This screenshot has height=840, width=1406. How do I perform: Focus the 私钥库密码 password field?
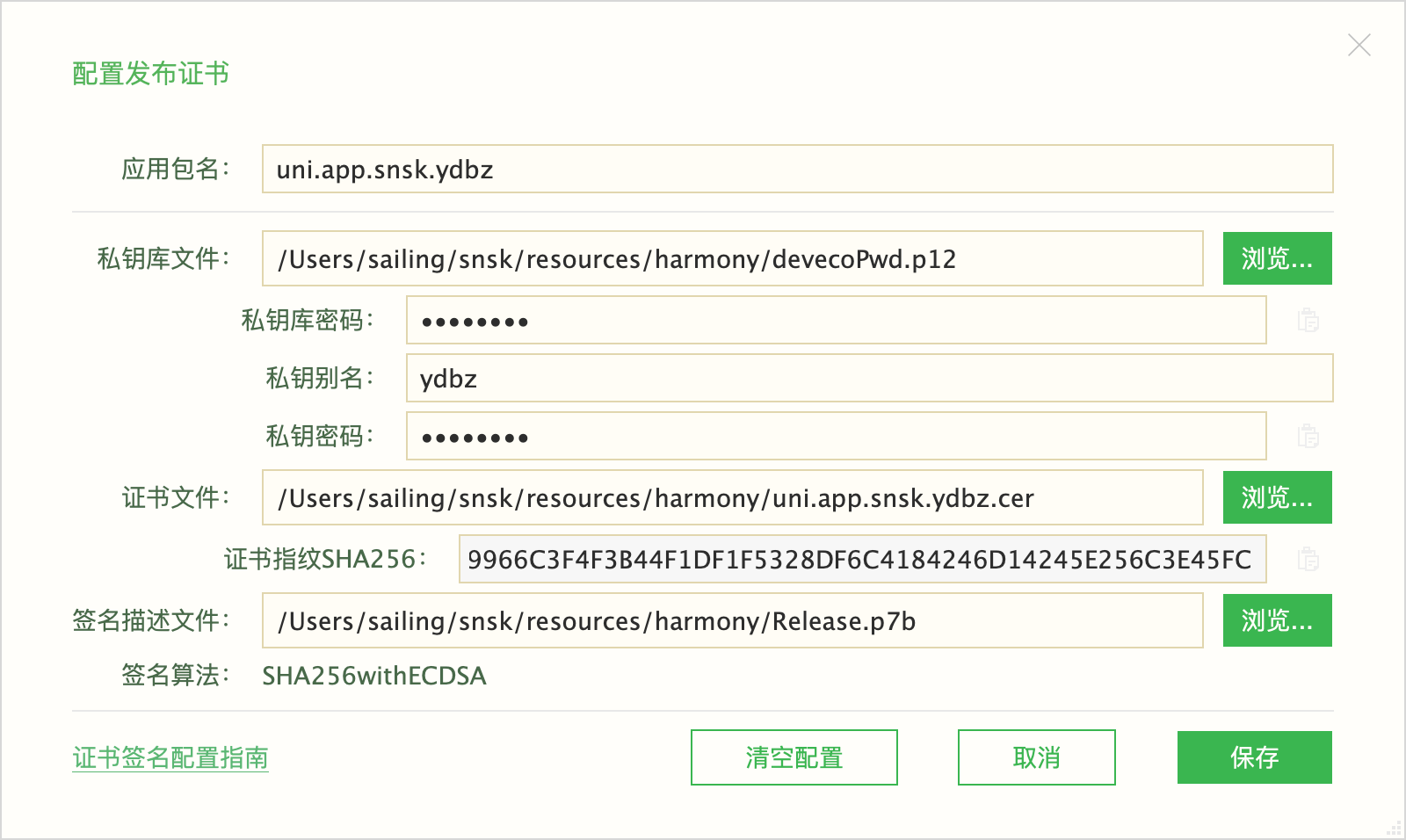[836, 320]
